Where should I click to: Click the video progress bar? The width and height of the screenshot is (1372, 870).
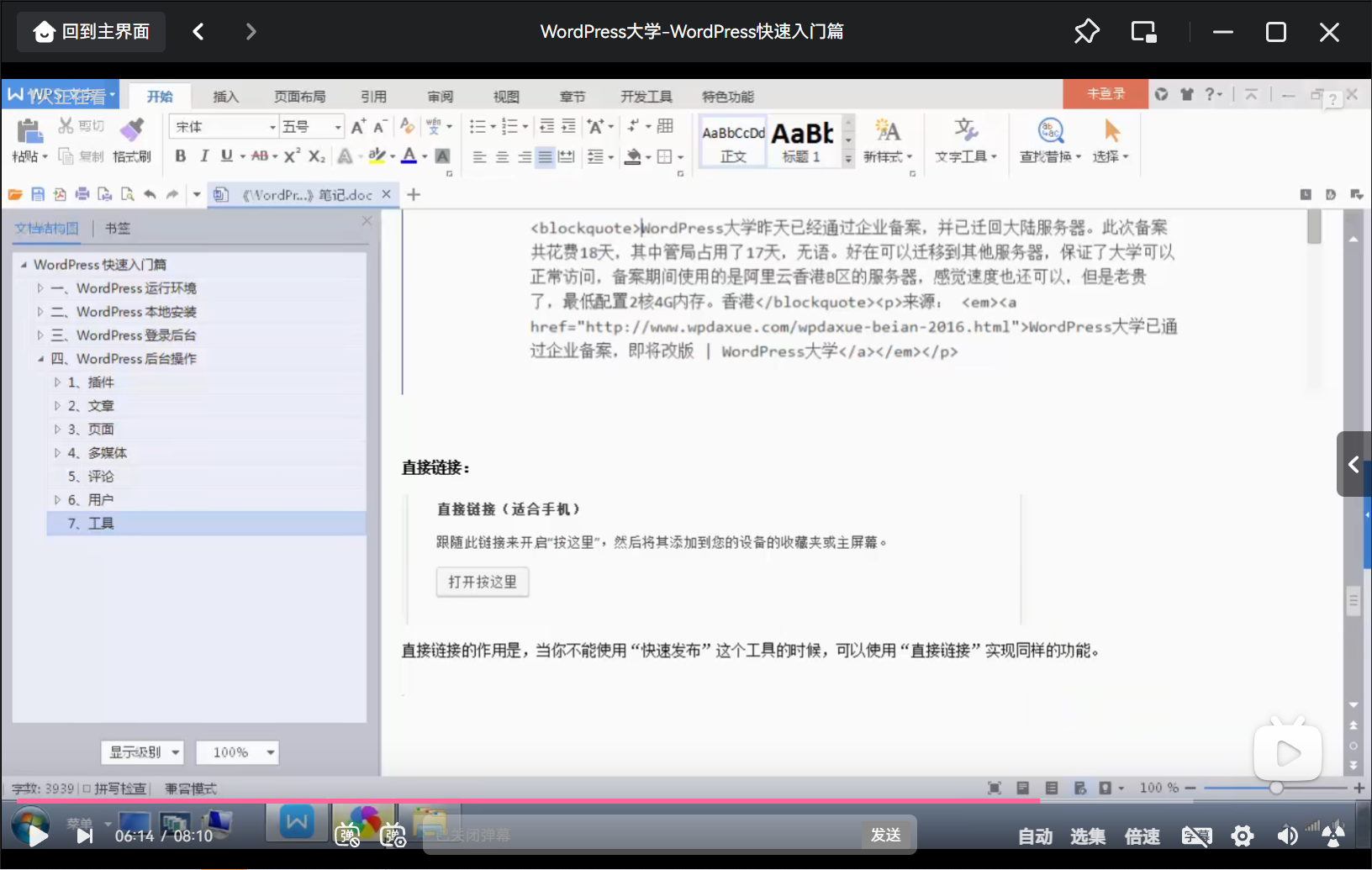[x=686, y=801]
